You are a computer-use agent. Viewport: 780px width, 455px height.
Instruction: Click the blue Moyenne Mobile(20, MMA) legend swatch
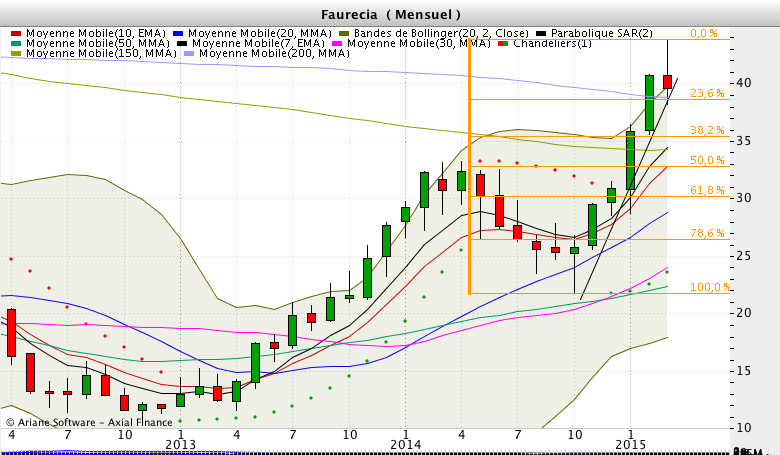coord(178,33)
